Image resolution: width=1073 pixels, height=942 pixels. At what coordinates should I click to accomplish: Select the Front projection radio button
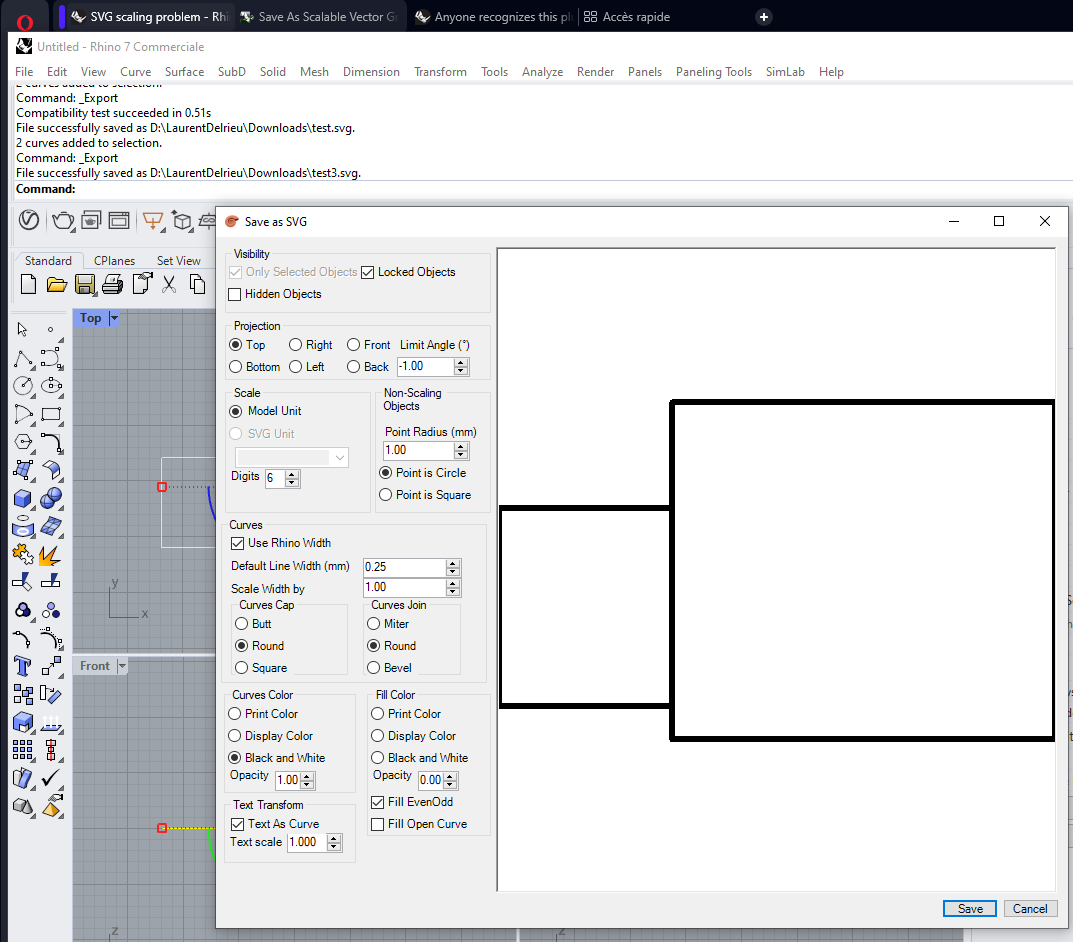354,345
